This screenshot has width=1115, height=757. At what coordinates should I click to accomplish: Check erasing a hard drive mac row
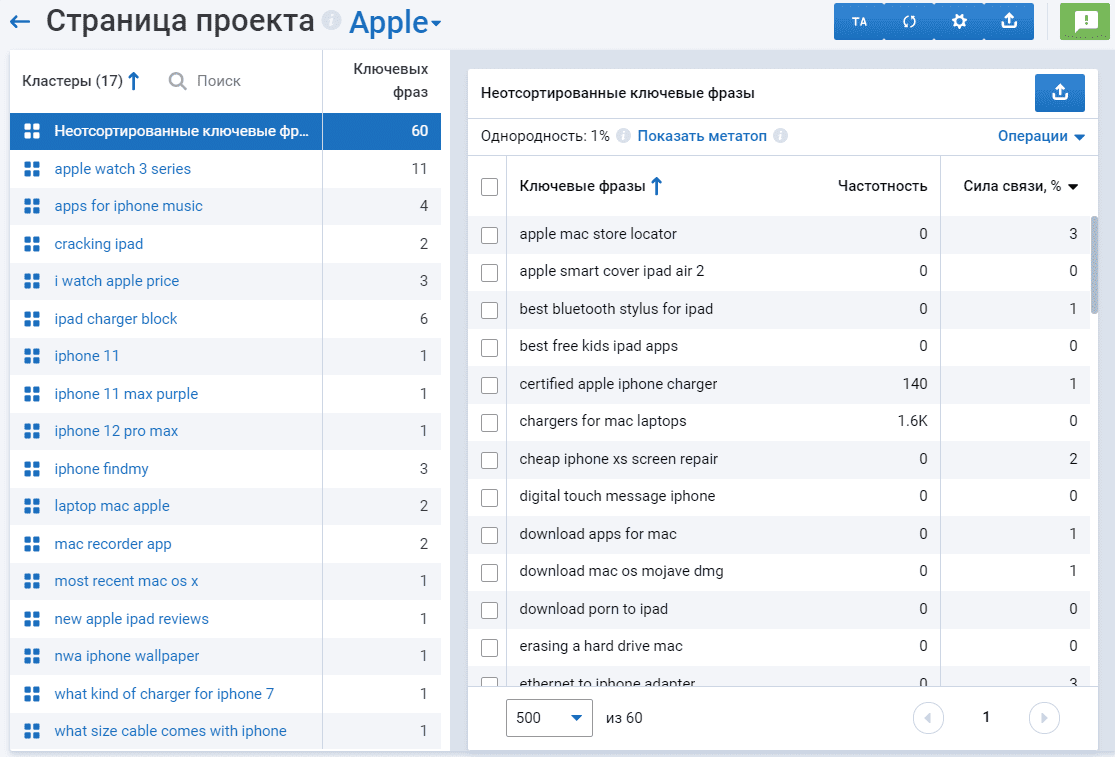point(489,648)
